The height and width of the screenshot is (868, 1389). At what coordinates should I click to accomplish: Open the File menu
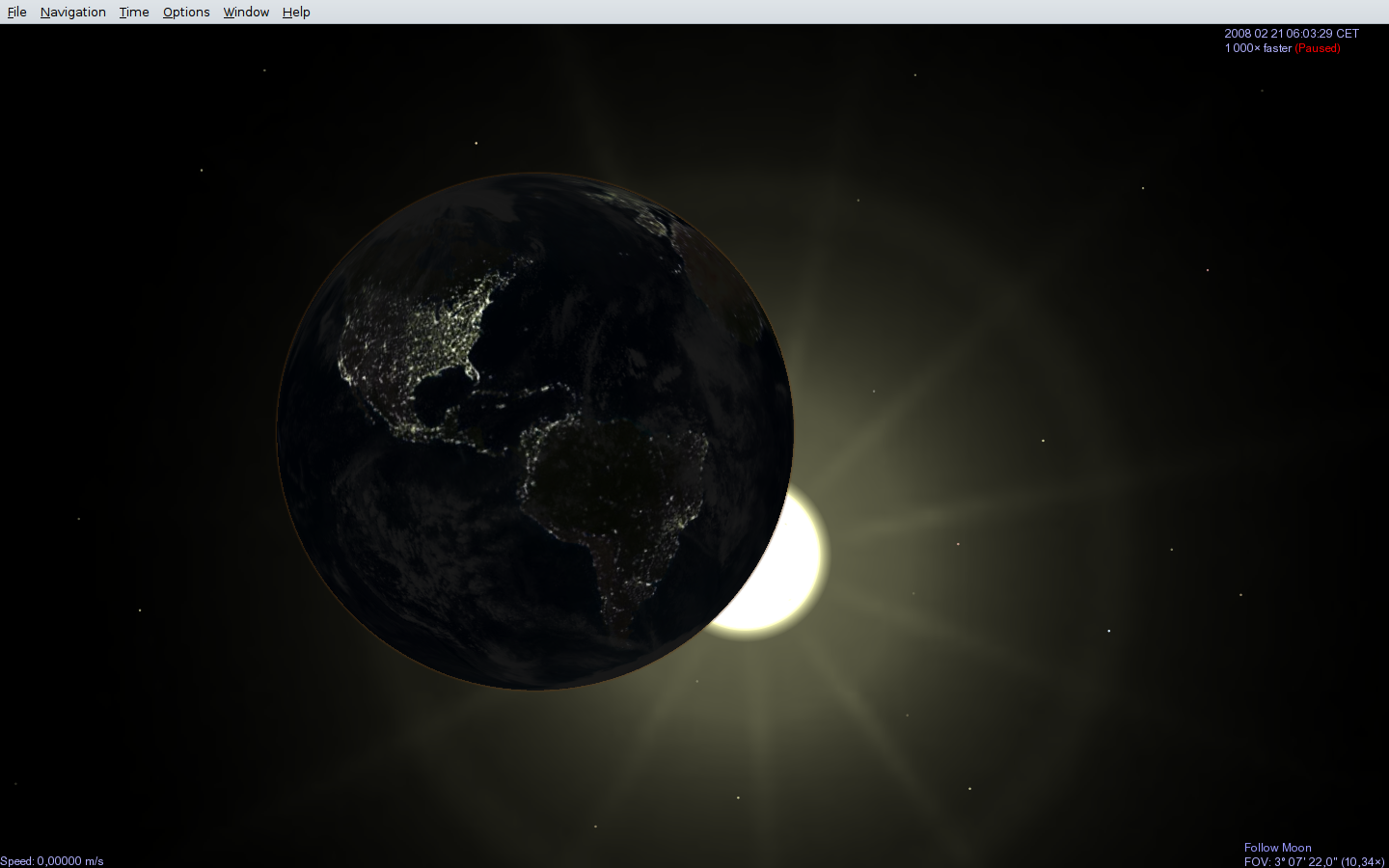click(x=16, y=13)
